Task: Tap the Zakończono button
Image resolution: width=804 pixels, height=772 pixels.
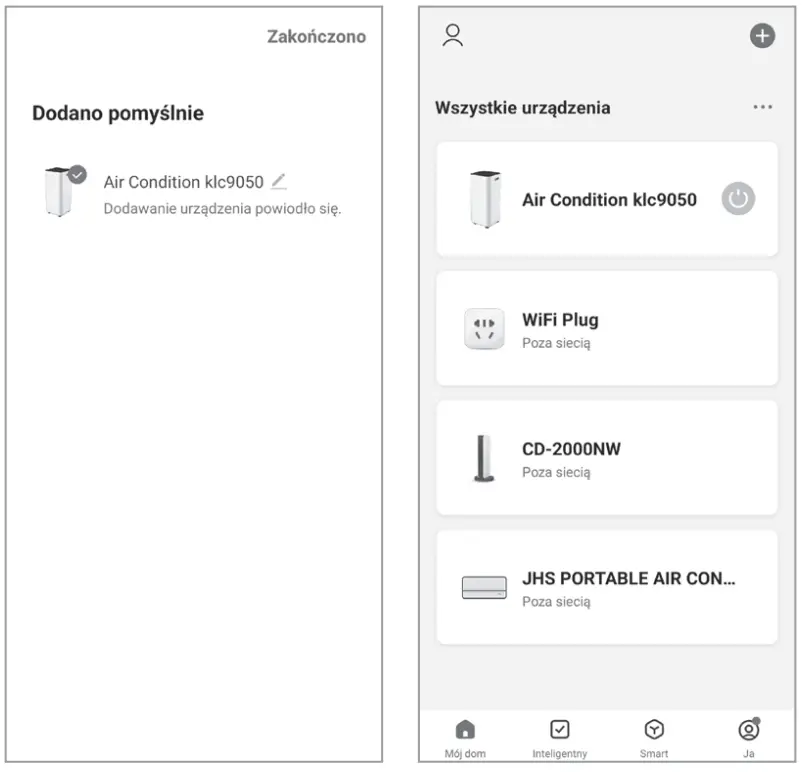Action: pyautogui.click(x=316, y=37)
